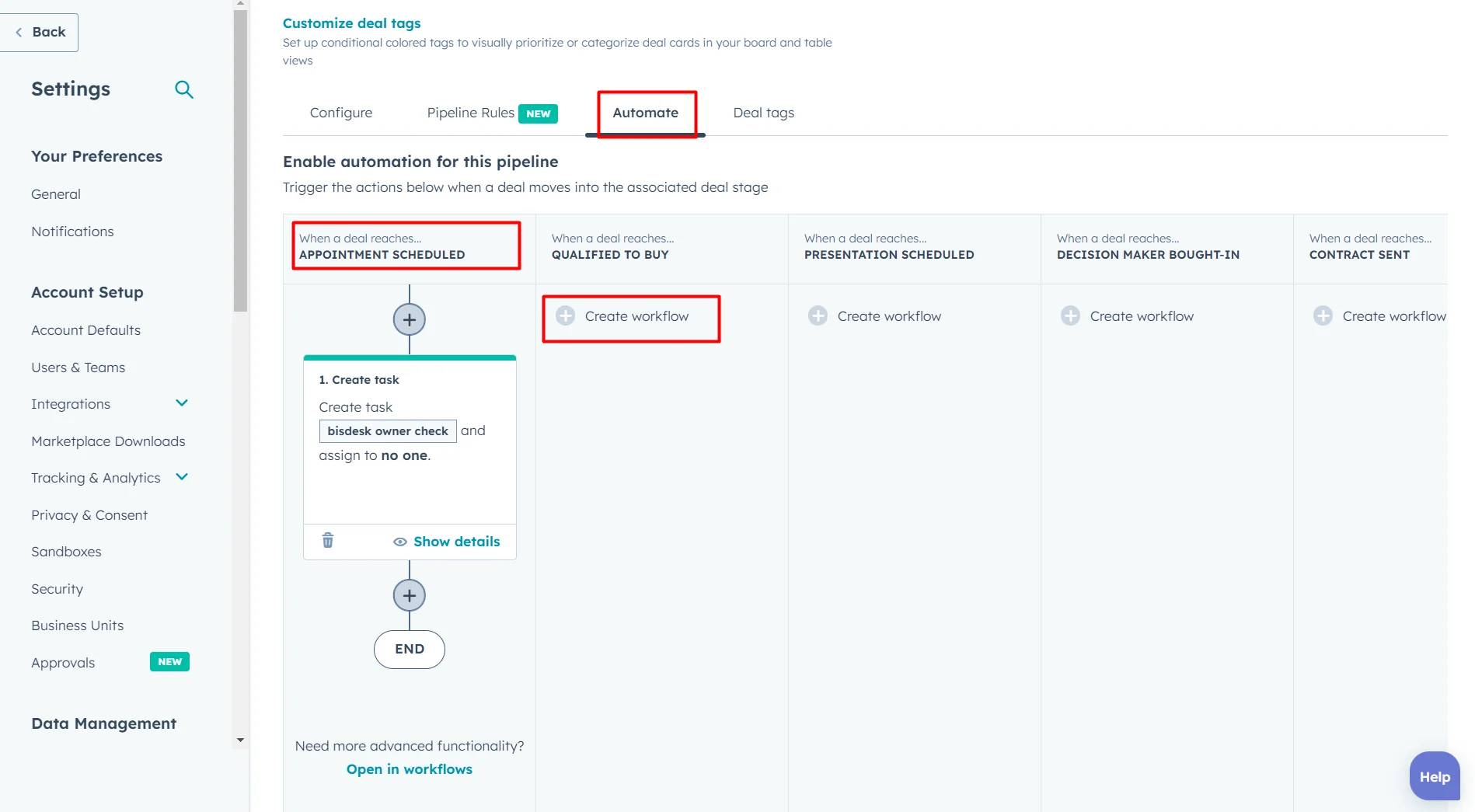Image resolution: width=1475 pixels, height=812 pixels.
Task: Click the scrollbar down arrow
Action: coord(240,740)
